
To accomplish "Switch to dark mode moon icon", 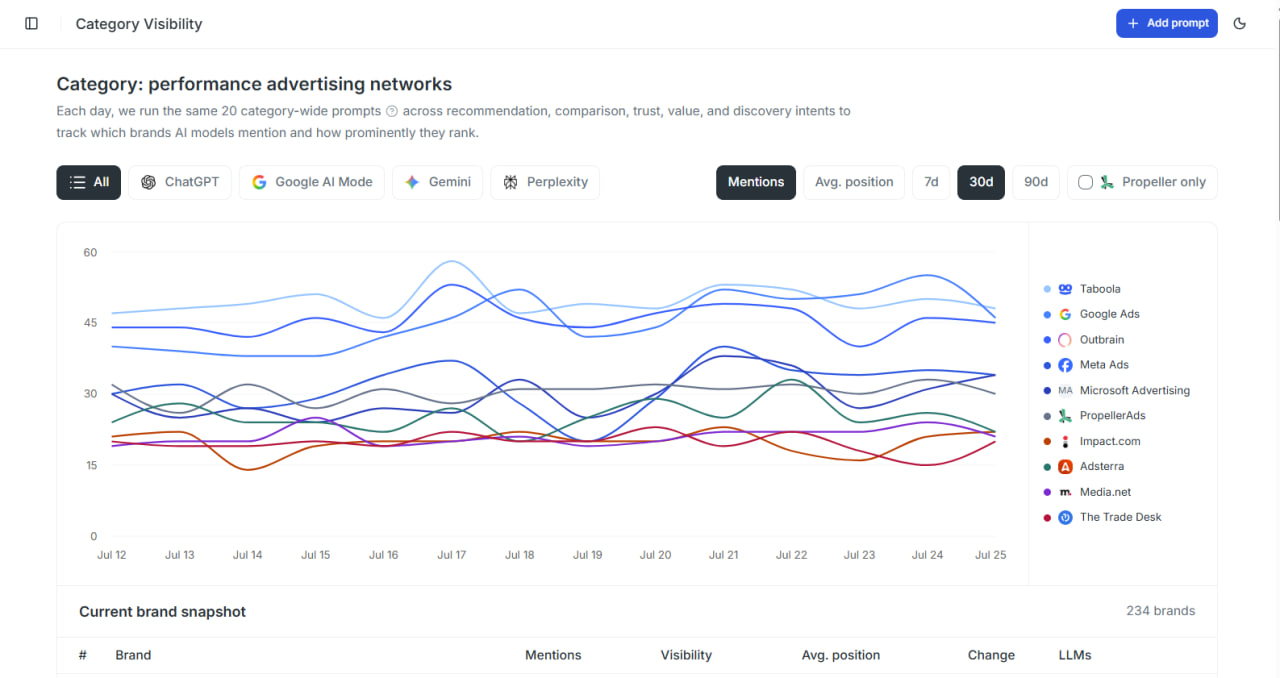I will pyautogui.click(x=1240, y=23).
